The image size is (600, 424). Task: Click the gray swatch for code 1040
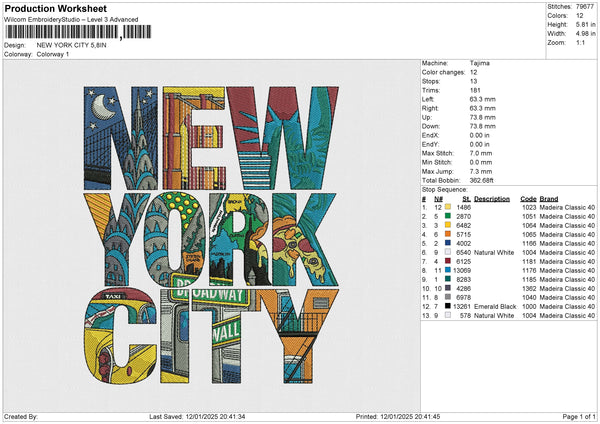447,297
